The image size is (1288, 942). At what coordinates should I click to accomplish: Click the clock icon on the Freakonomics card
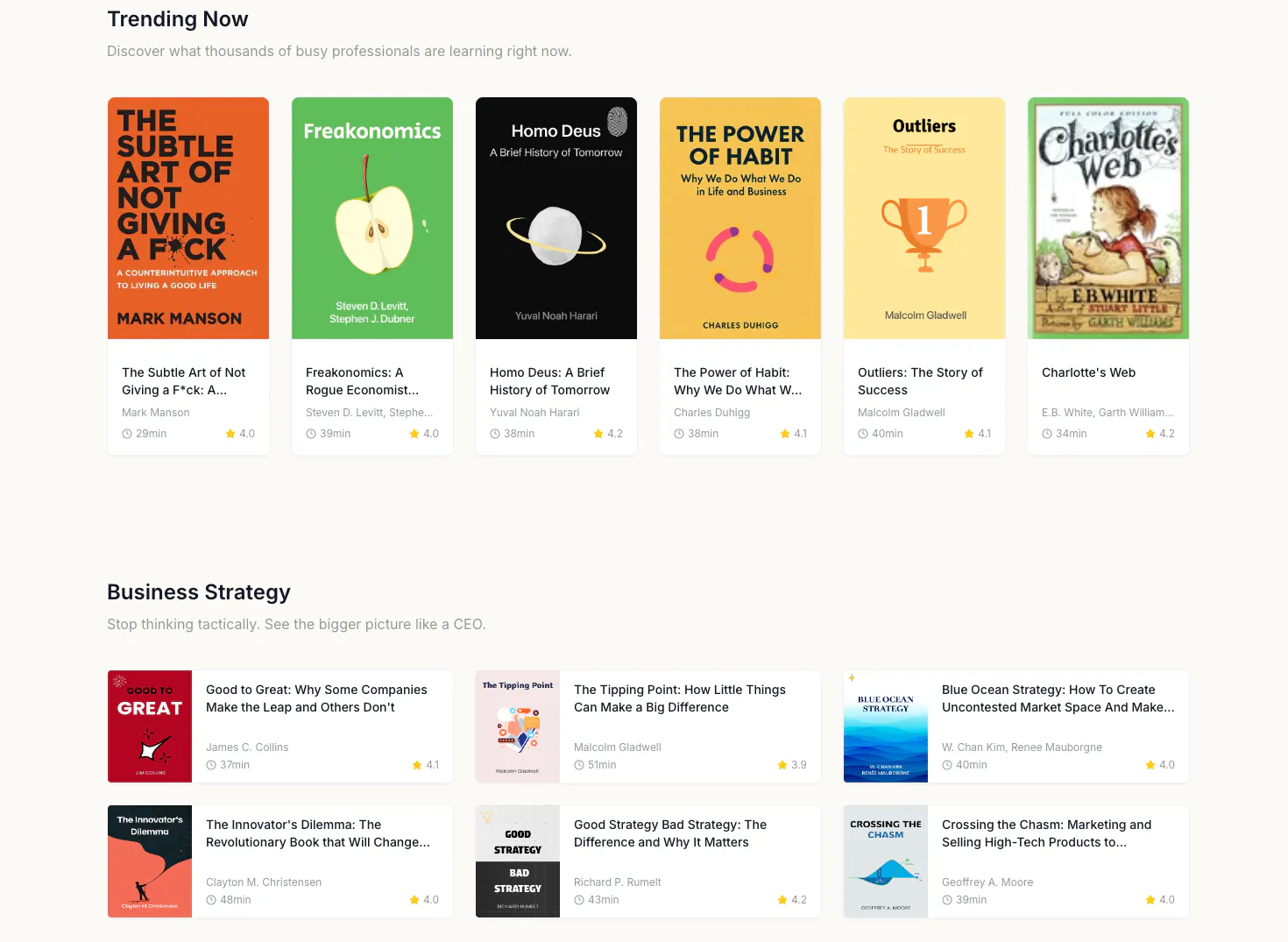click(x=311, y=434)
